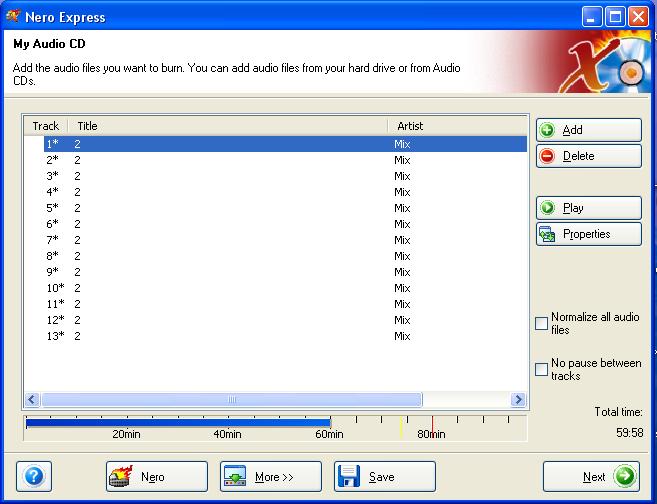
Task: Minimize the Nero Express window
Action: pyautogui.click(x=592, y=17)
